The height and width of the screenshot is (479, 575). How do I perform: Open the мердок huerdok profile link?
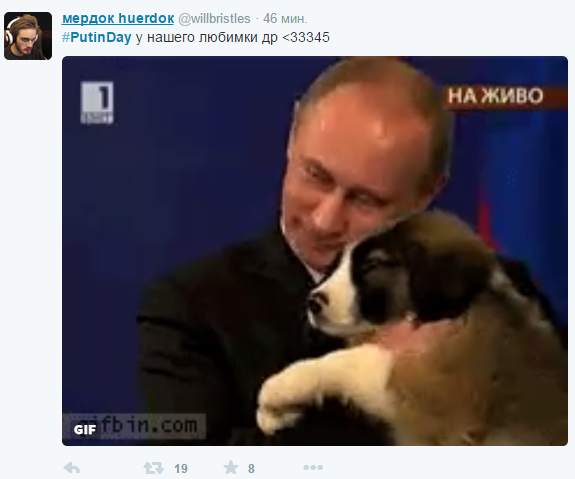[118, 18]
